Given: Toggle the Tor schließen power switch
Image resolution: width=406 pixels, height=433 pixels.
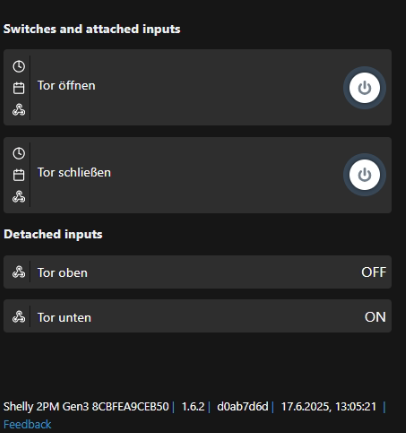Looking at the screenshot, I should click(364, 175).
